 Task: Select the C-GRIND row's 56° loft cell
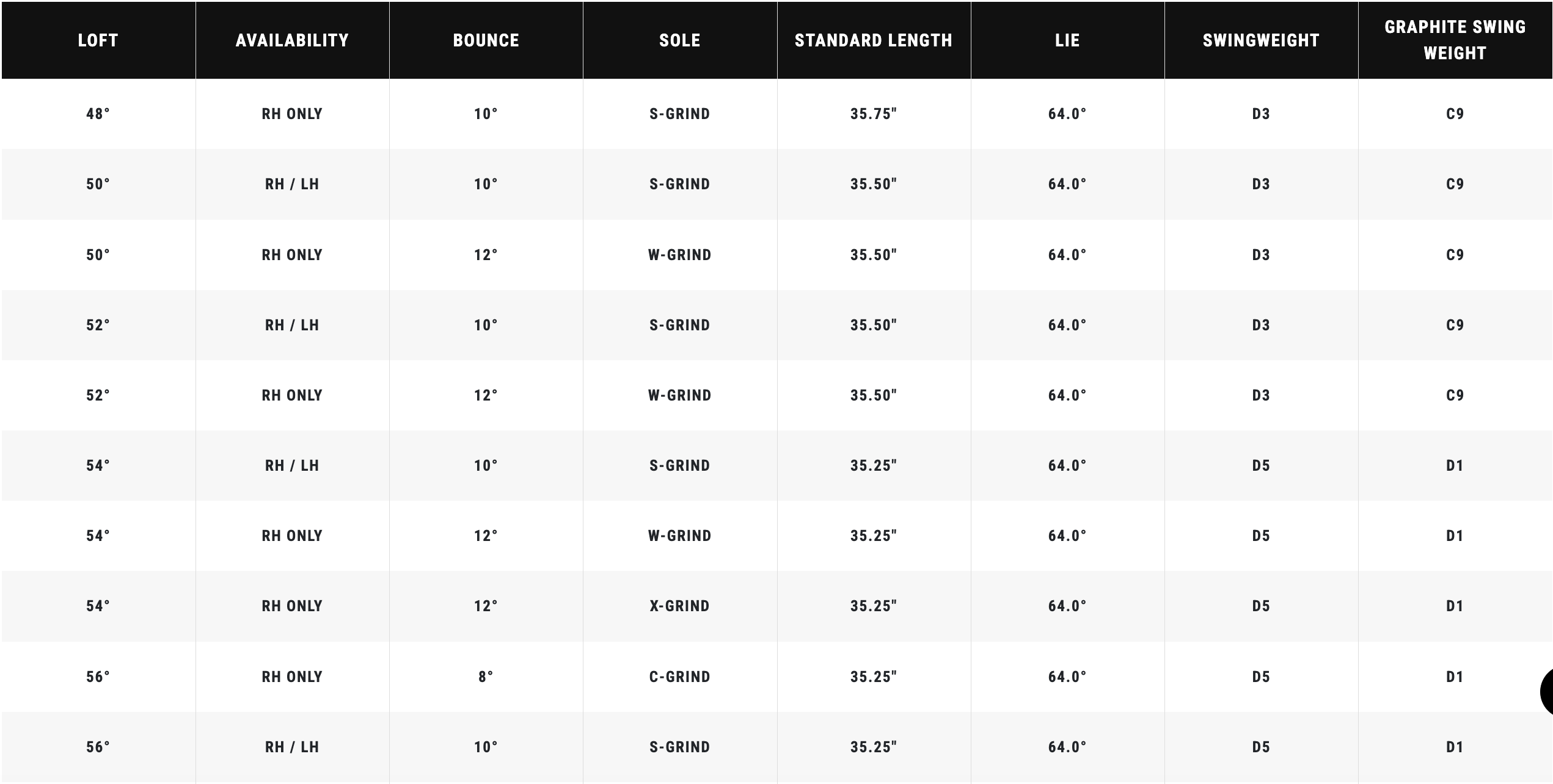pyautogui.click(x=98, y=677)
